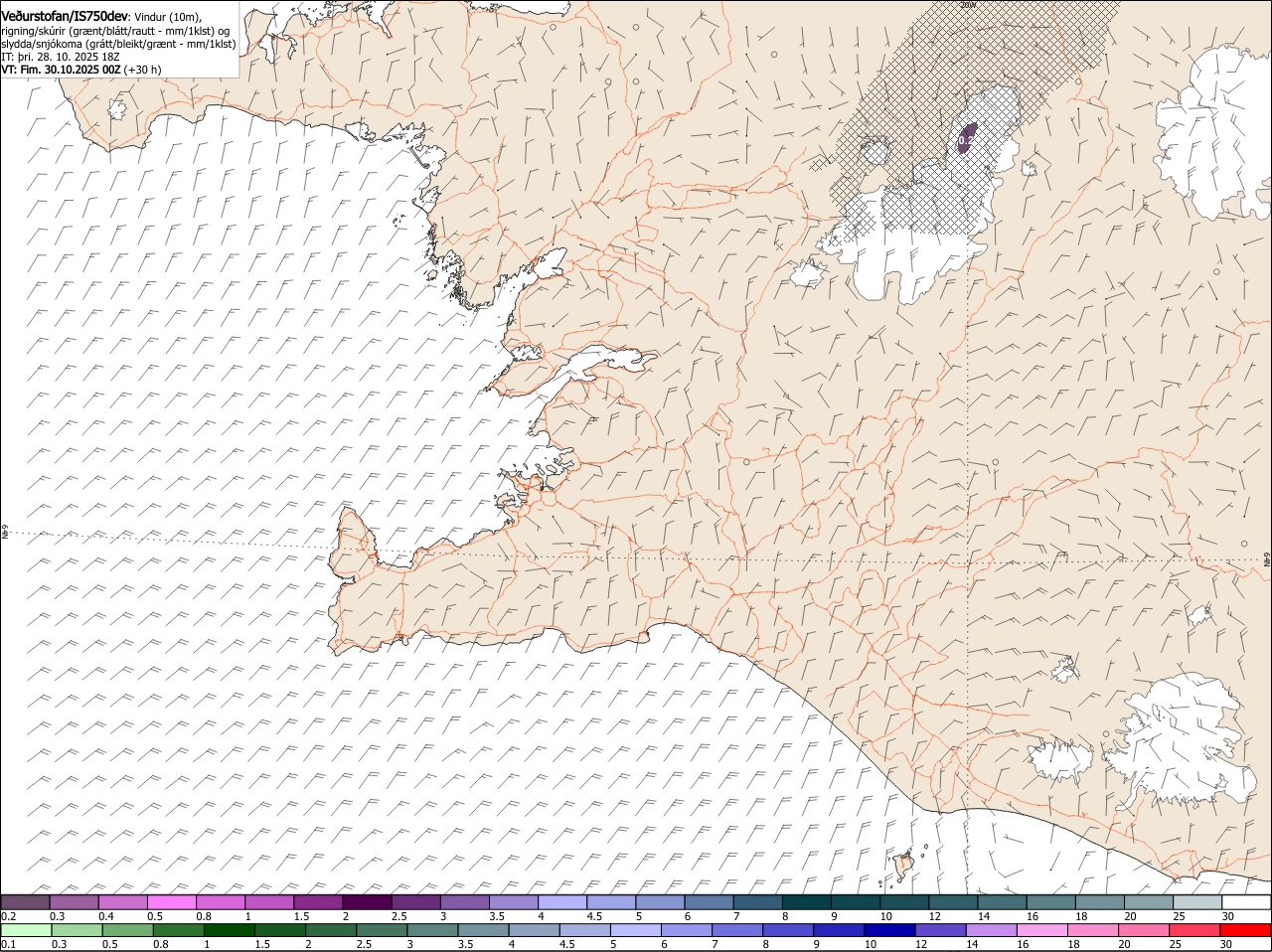Click upper legend swatch between 7 and 8
This screenshot has width=1272, height=952.
(757, 902)
